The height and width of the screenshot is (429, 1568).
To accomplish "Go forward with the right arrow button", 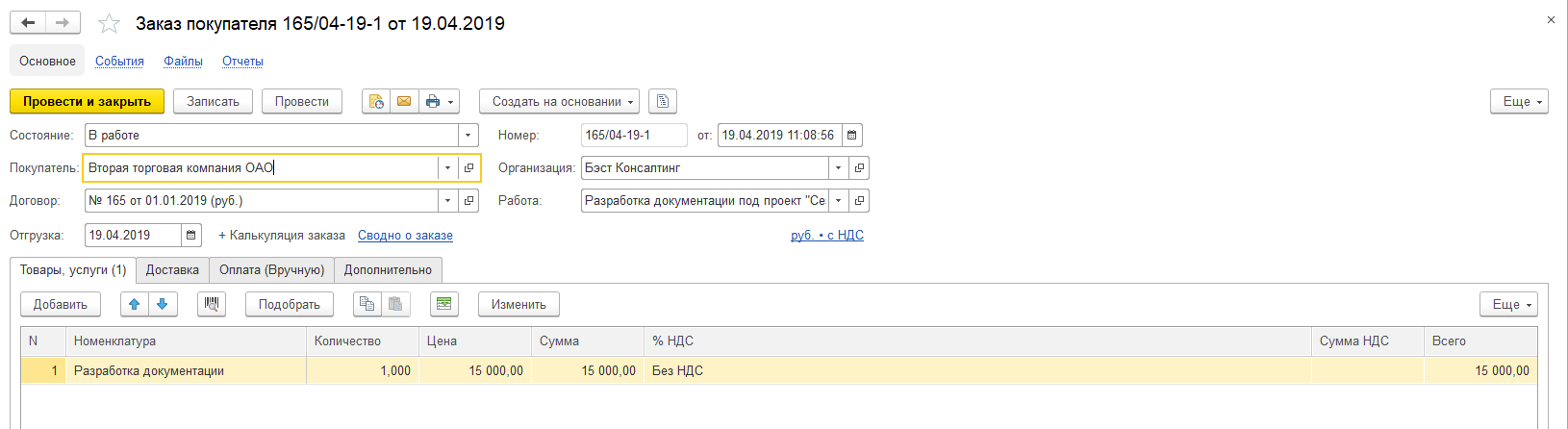I will tap(63, 23).
